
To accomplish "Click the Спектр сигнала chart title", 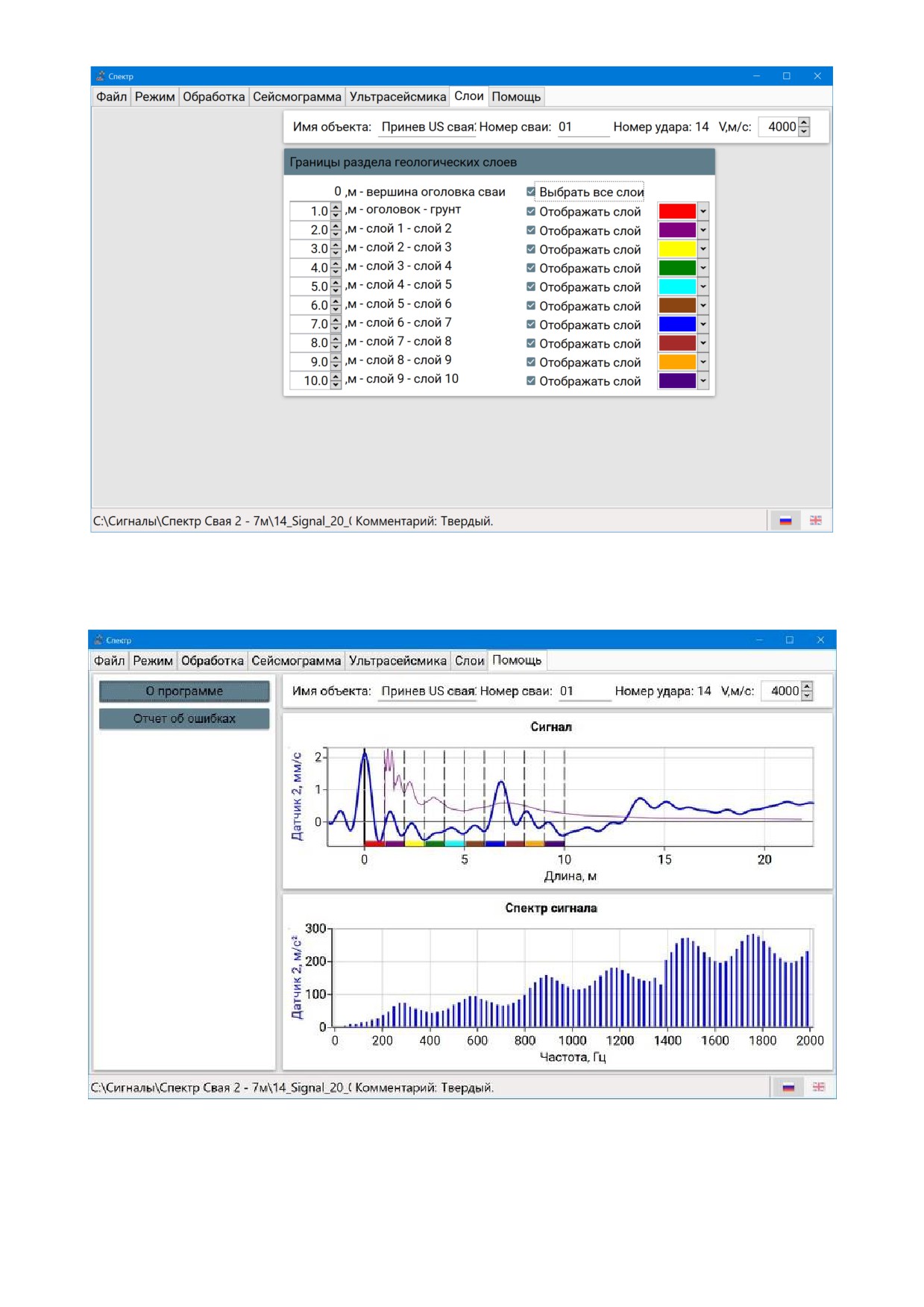I will pos(551,908).
